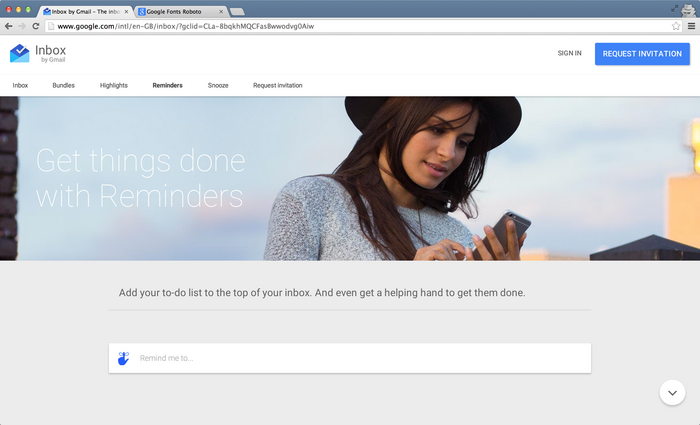Screen dimensions: 700x425
Task: Click the scroll-down chevron circle button
Action: pyautogui.click(x=672, y=393)
